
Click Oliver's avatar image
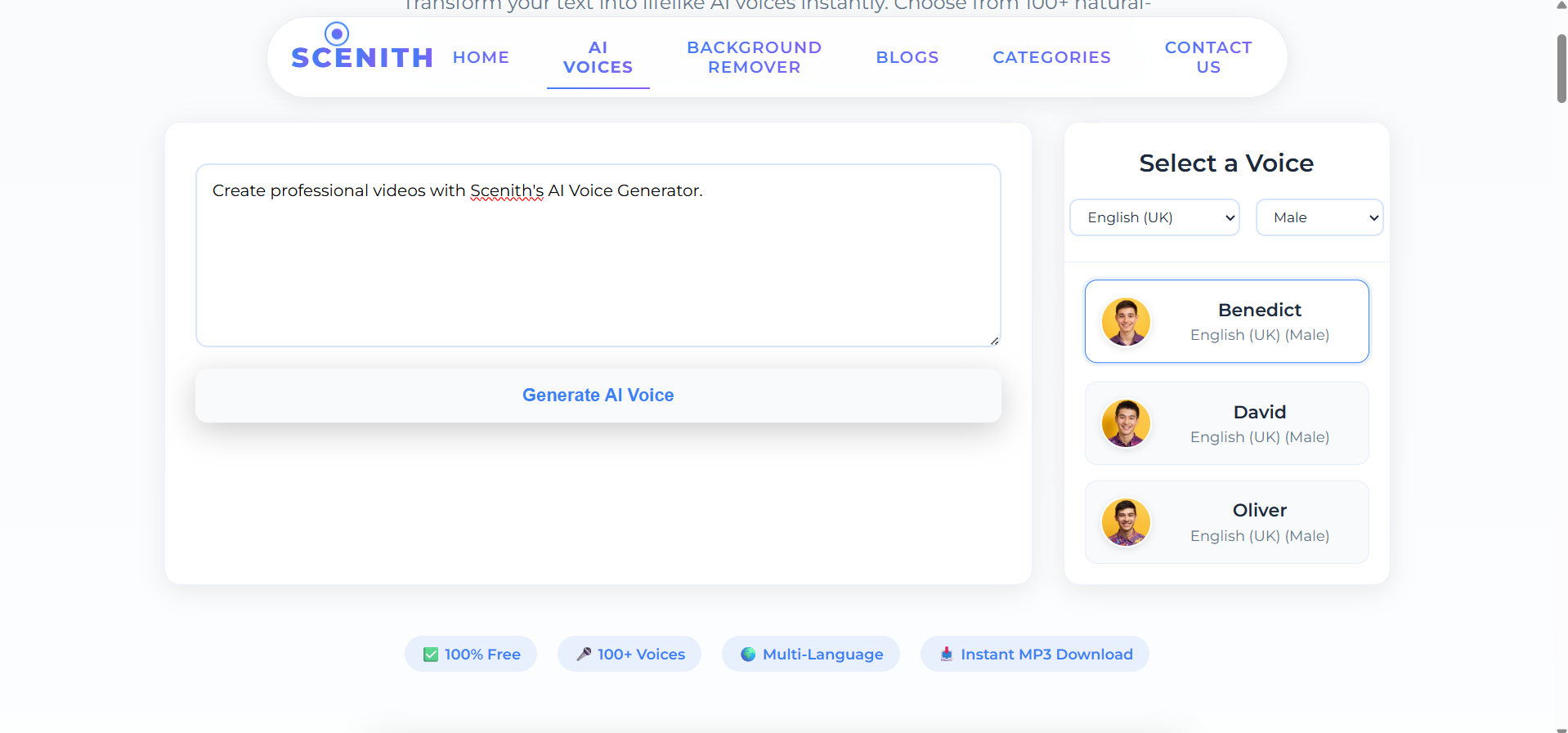(x=1126, y=522)
